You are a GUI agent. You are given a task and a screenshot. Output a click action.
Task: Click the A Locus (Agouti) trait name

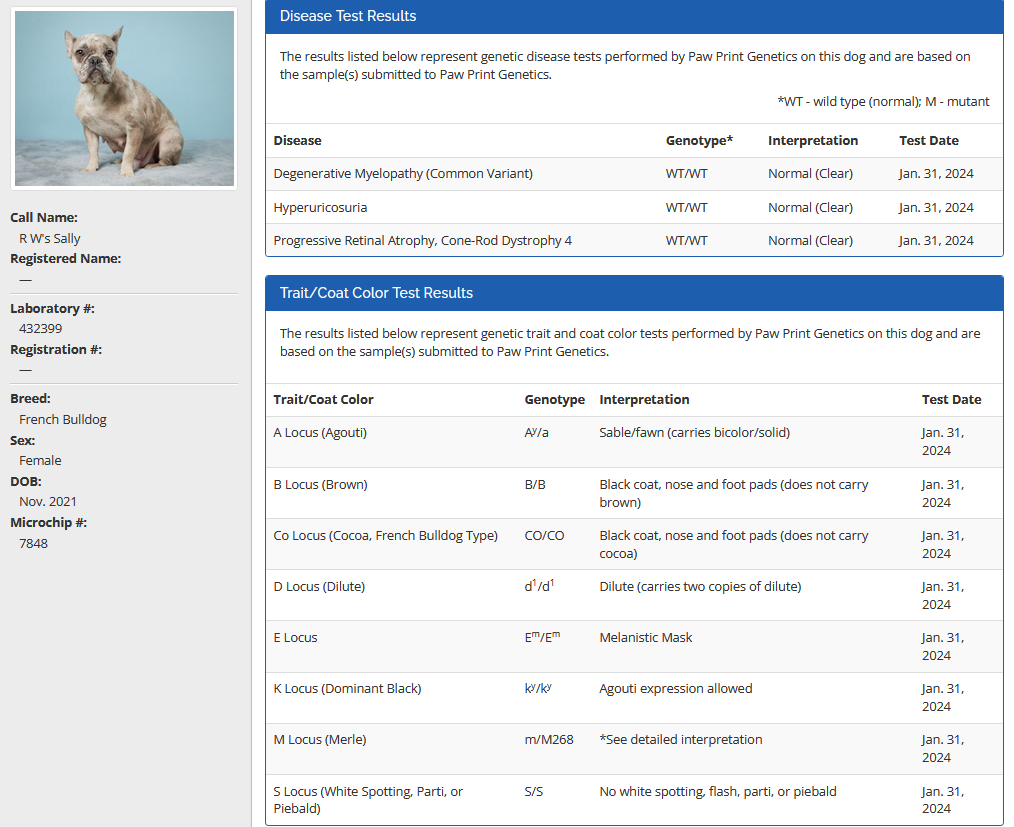pyautogui.click(x=320, y=433)
